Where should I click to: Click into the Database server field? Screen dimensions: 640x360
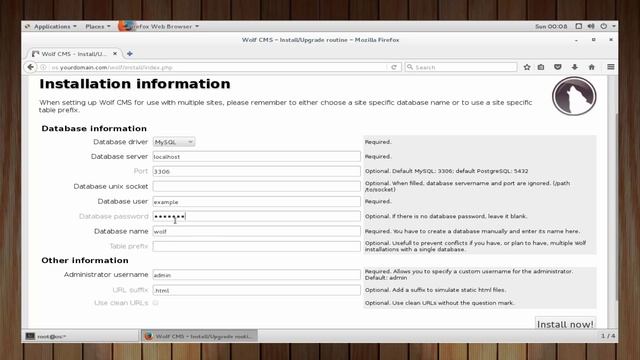[256, 157]
